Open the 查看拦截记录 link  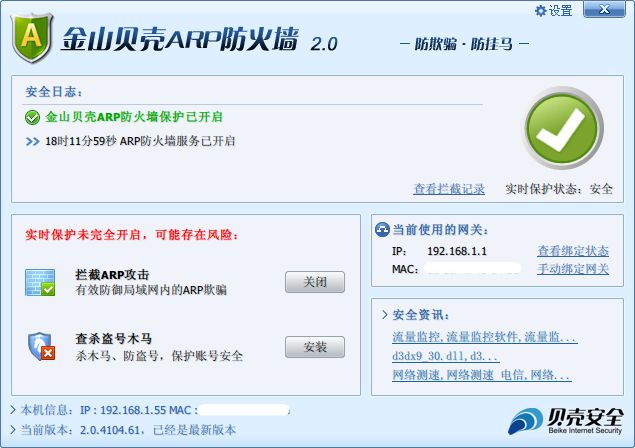(449, 189)
